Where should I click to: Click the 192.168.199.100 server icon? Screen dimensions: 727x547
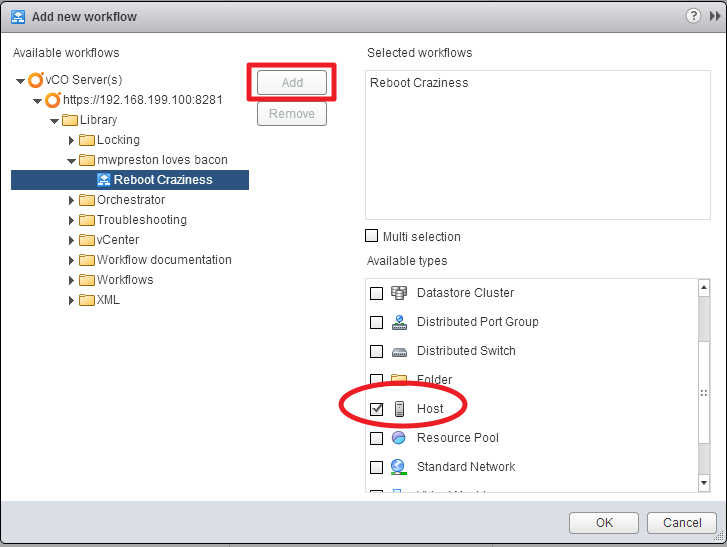point(53,100)
